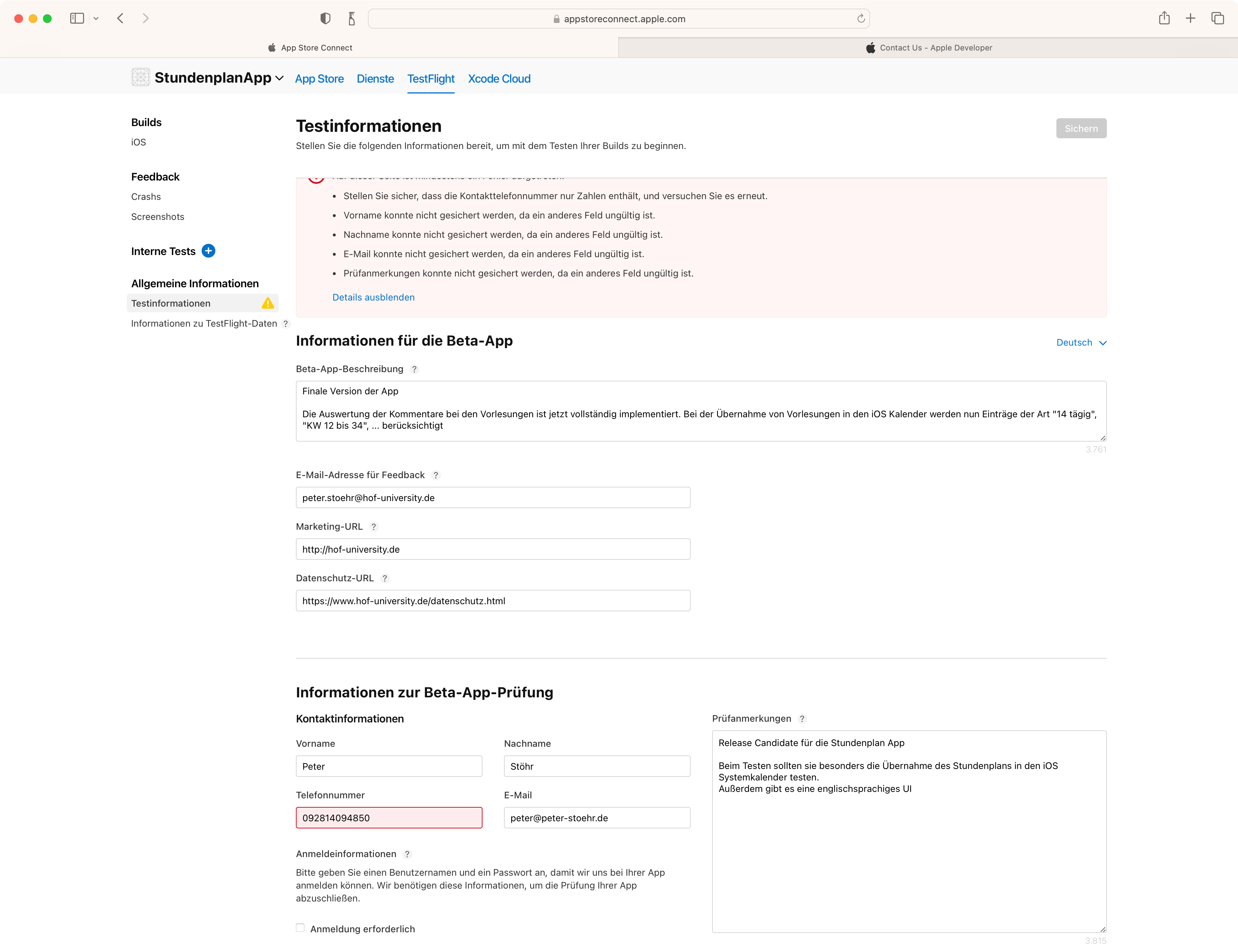Click the reload page icon in address bar
Viewport: 1238px width, 952px height.
tap(861, 19)
